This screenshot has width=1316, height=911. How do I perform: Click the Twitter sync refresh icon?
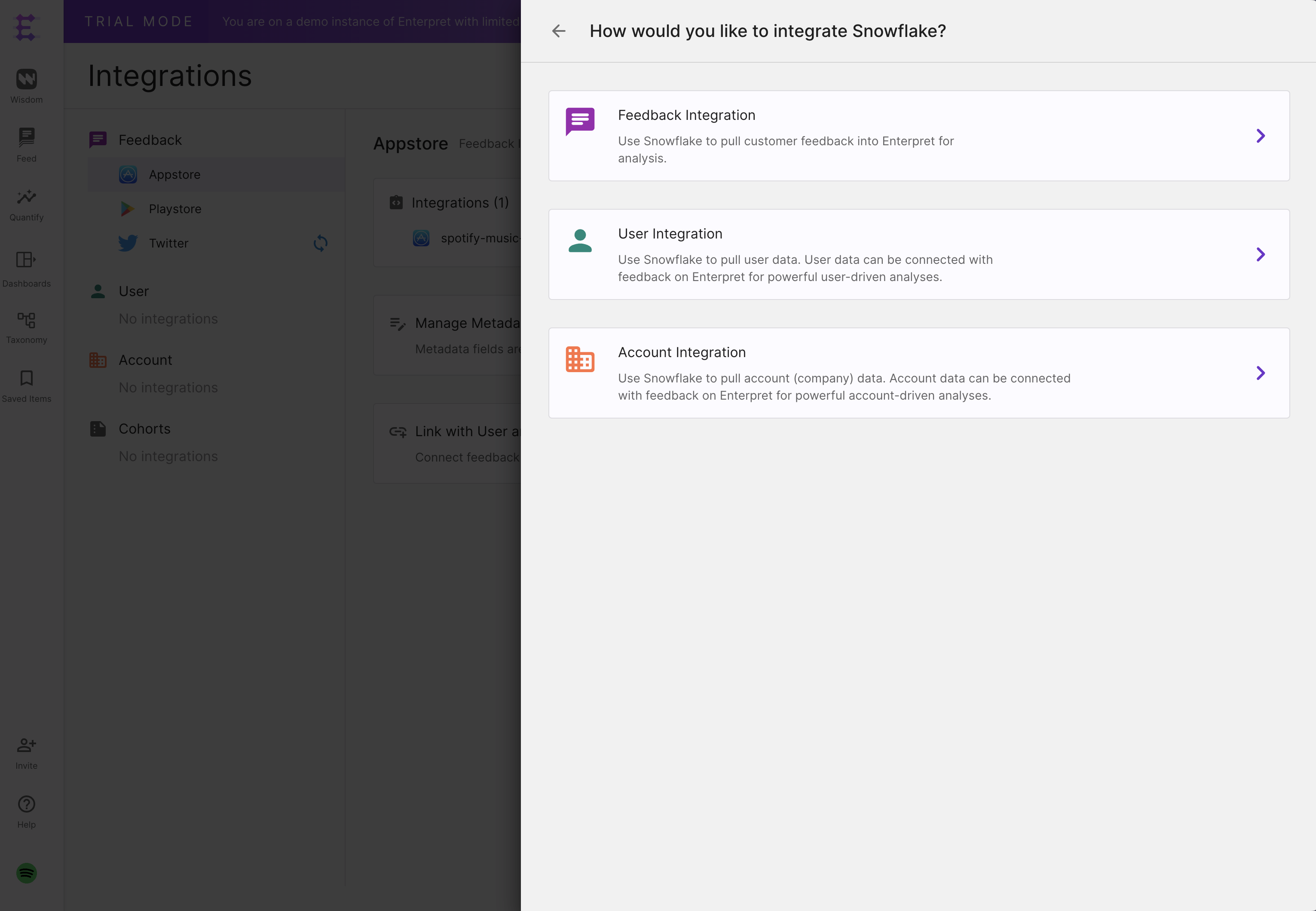click(x=320, y=243)
